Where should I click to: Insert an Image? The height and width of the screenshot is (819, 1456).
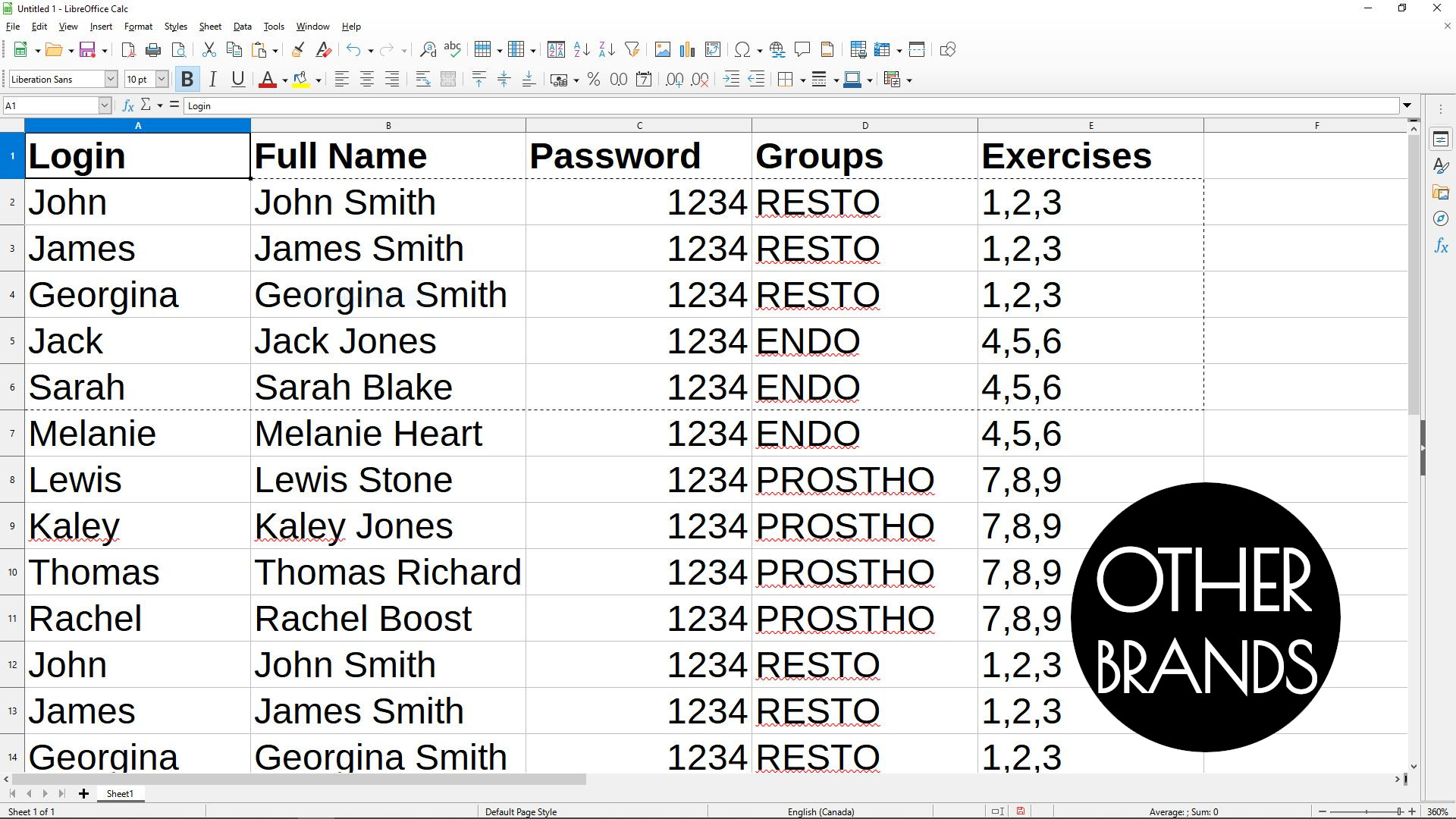[x=662, y=50]
